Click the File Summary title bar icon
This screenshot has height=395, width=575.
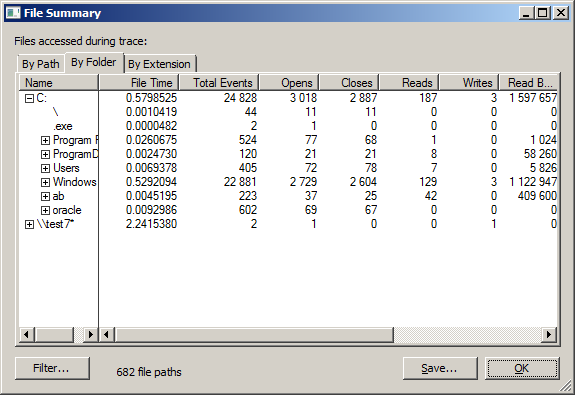coord(13,13)
